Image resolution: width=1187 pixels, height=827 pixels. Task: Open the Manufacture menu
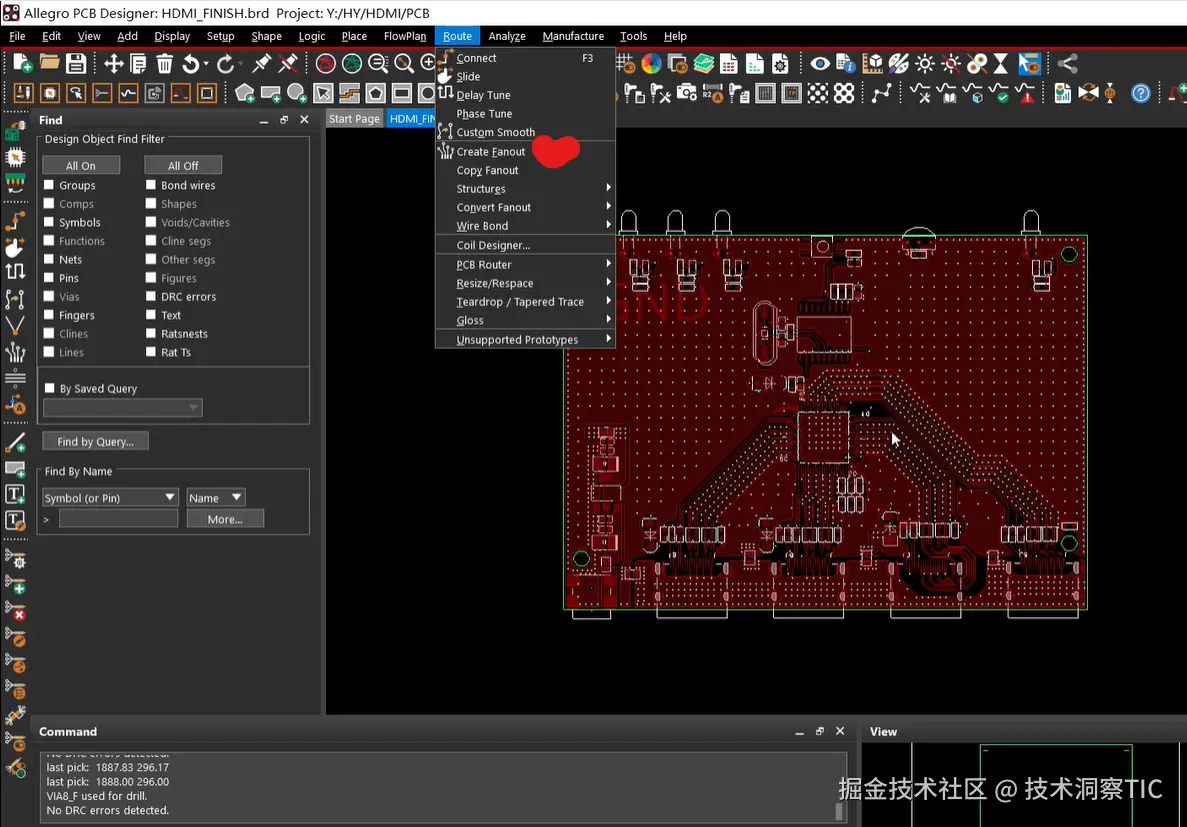click(573, 36)
